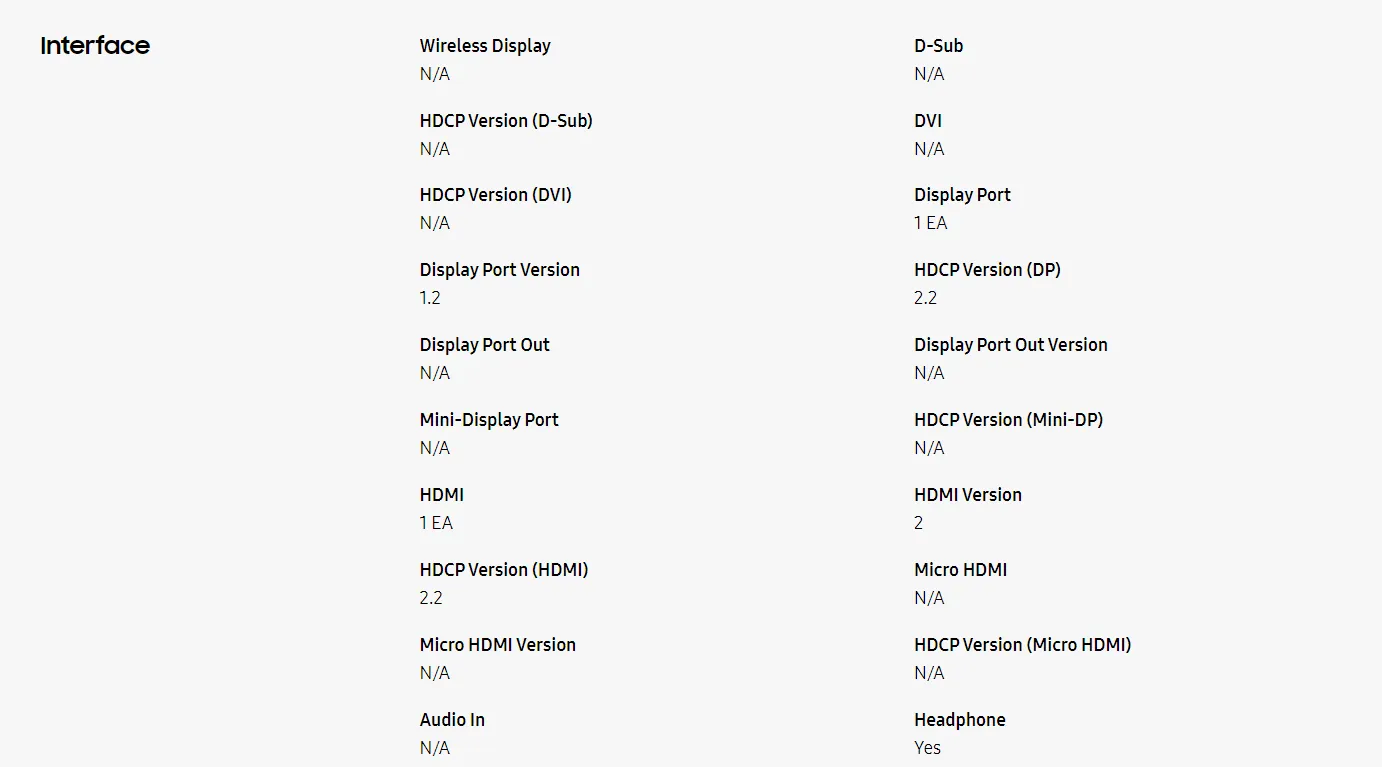1382x767 pixels.
Task: Select the HDMI Version label
Action: (967, 495)
